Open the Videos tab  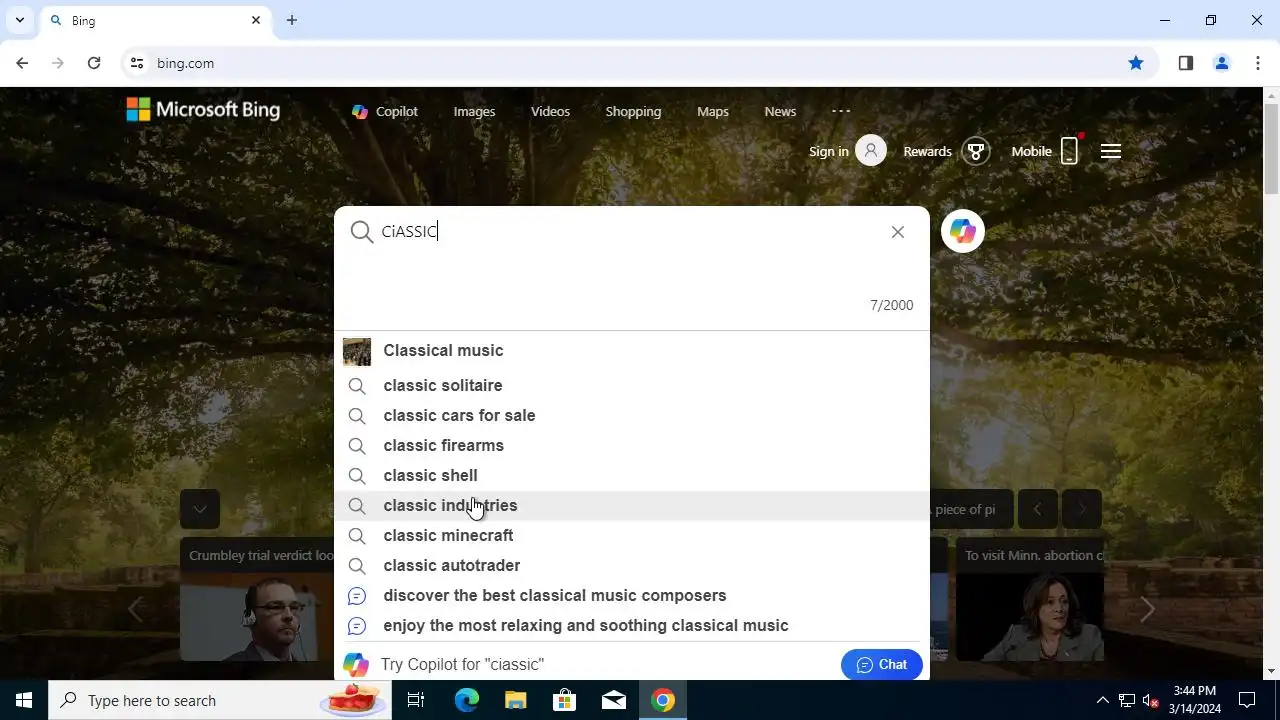[x=550, y=111]
